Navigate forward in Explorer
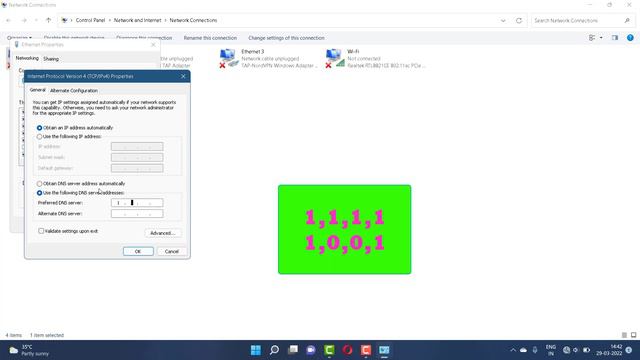 [24, 20]
